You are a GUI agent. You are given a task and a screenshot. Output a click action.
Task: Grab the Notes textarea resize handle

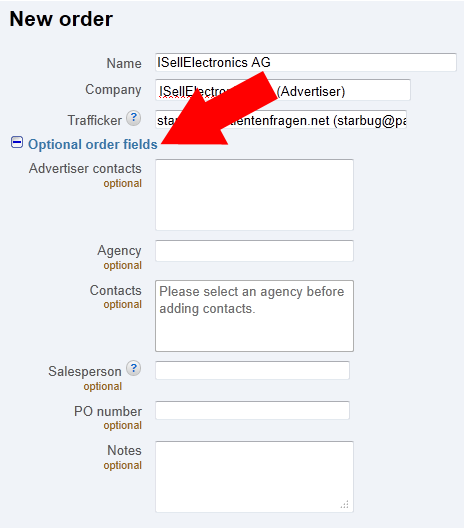pyautogui.click(x=344, y=504)
